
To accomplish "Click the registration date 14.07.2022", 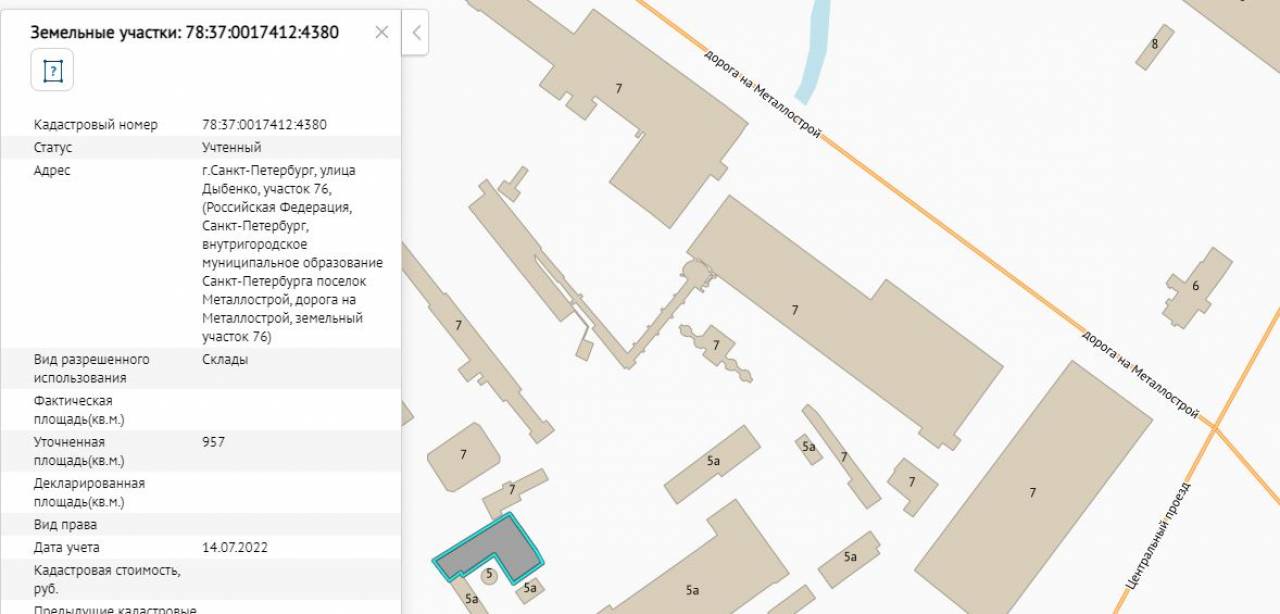I will tap(234, 548).
